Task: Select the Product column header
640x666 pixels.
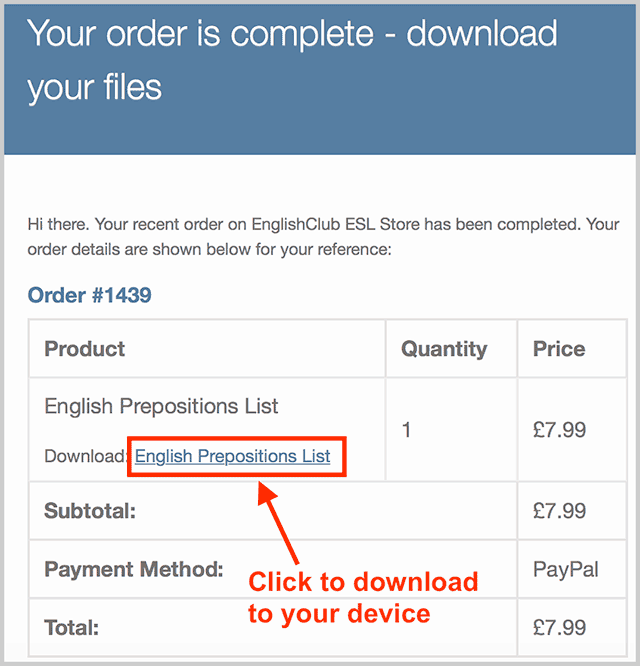Action: coord(85,349)
